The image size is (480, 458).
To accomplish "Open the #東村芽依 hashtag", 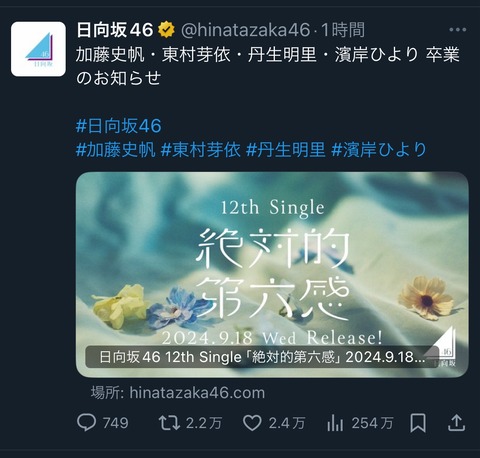I will click(200, 149).
